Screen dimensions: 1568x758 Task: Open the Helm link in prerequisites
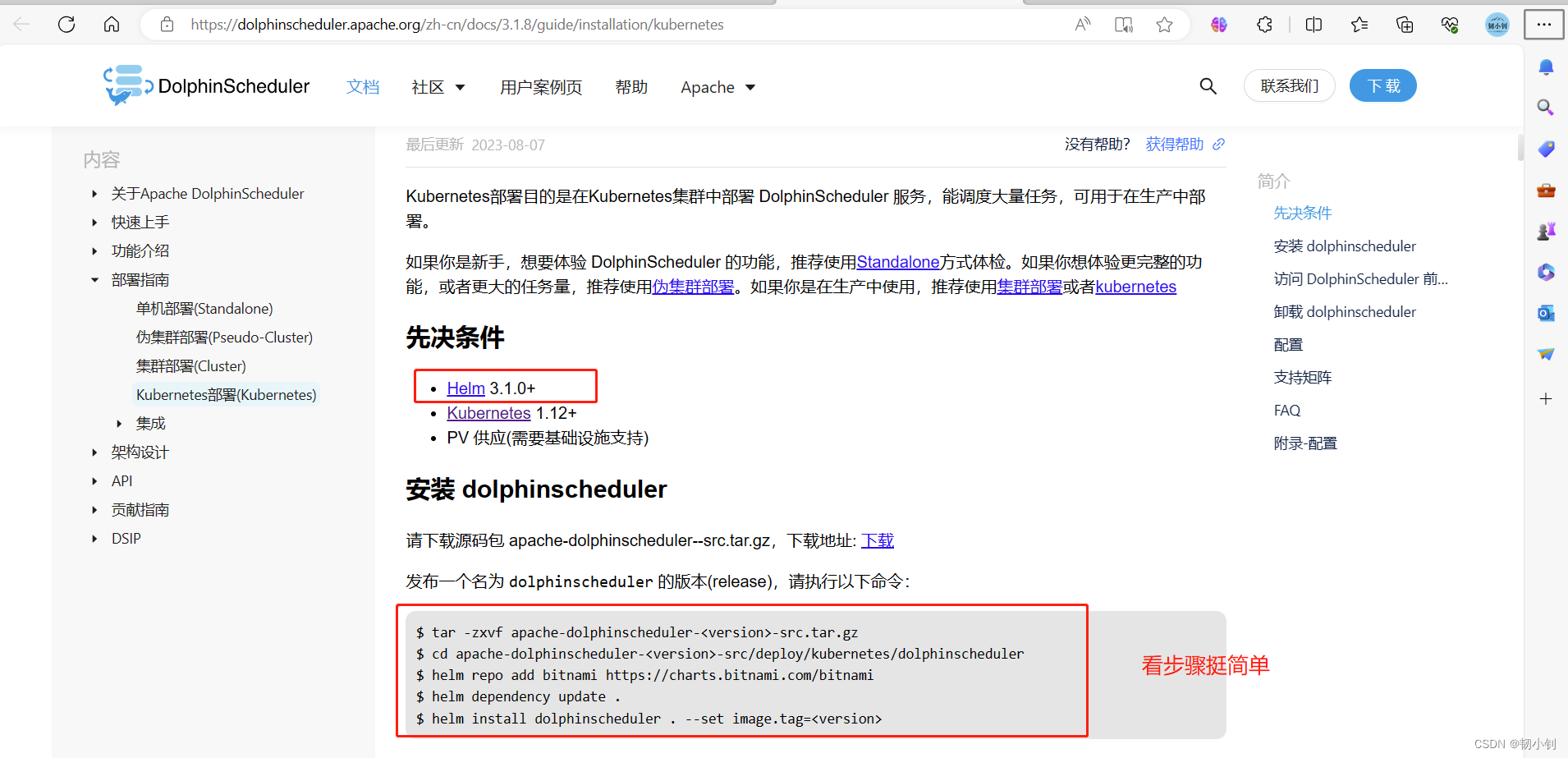tap(465, 388)
